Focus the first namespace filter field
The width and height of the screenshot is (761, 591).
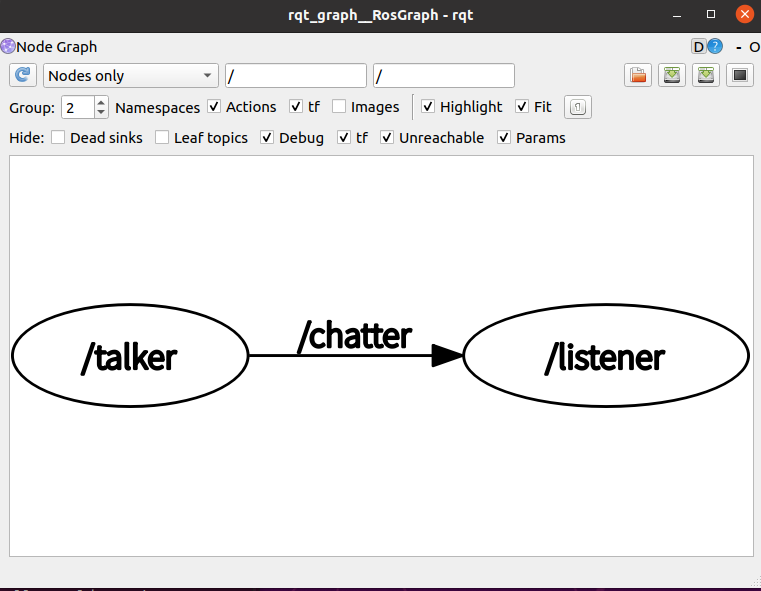(296, 76)
